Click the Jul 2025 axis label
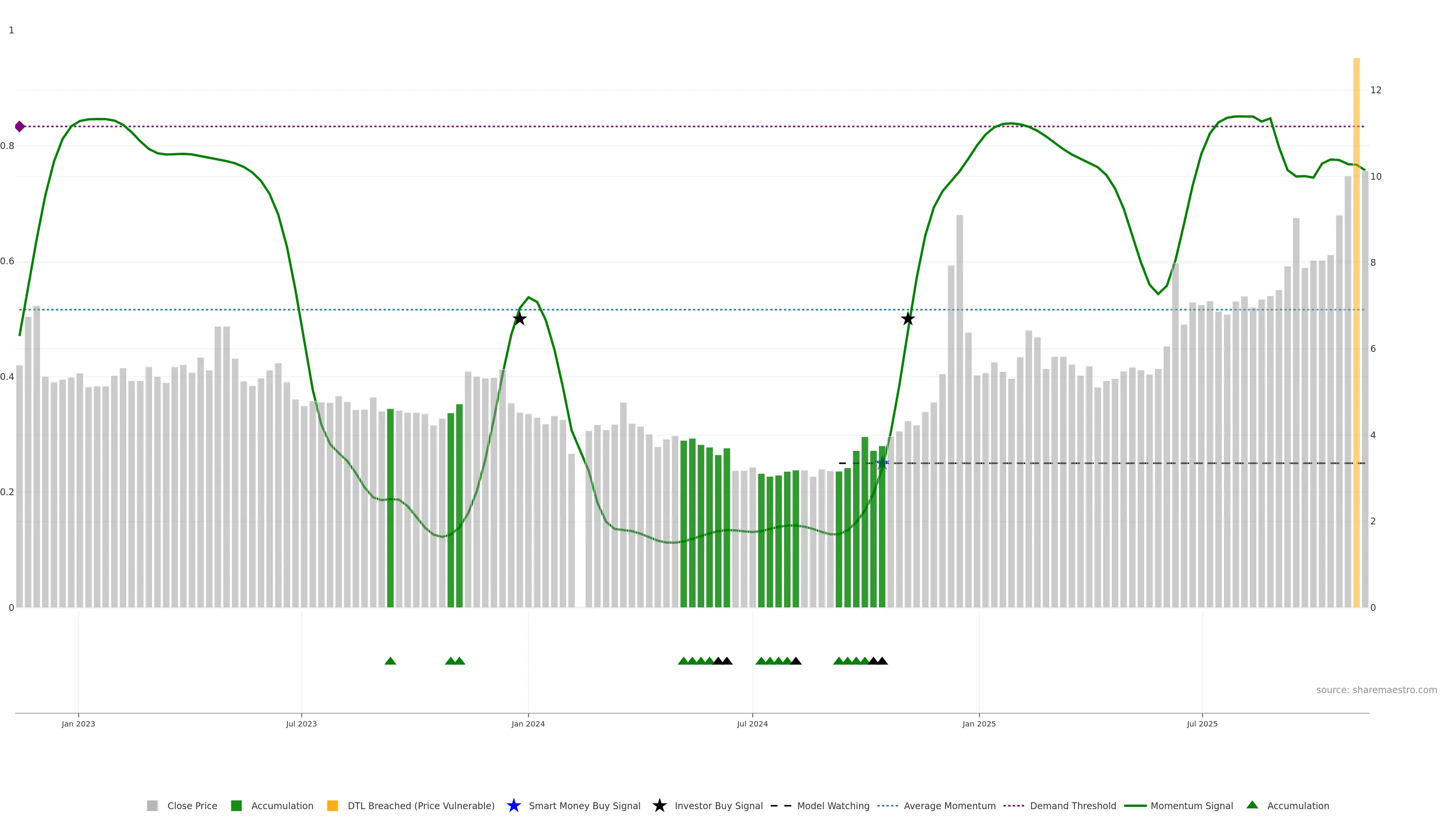Image resolution: width=1456 pixels, height=819 pixels. 1202,723
